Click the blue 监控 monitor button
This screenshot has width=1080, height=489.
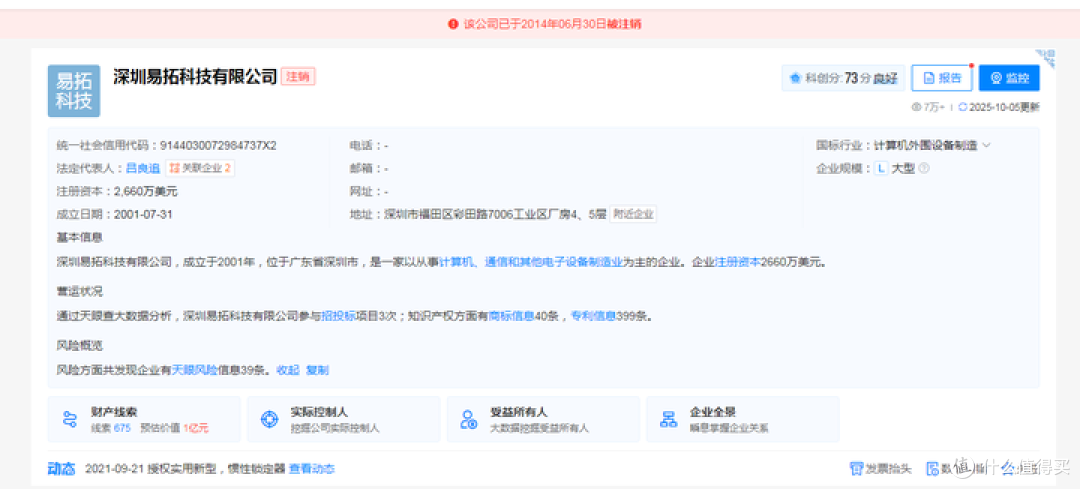(x=1009, y=78)
